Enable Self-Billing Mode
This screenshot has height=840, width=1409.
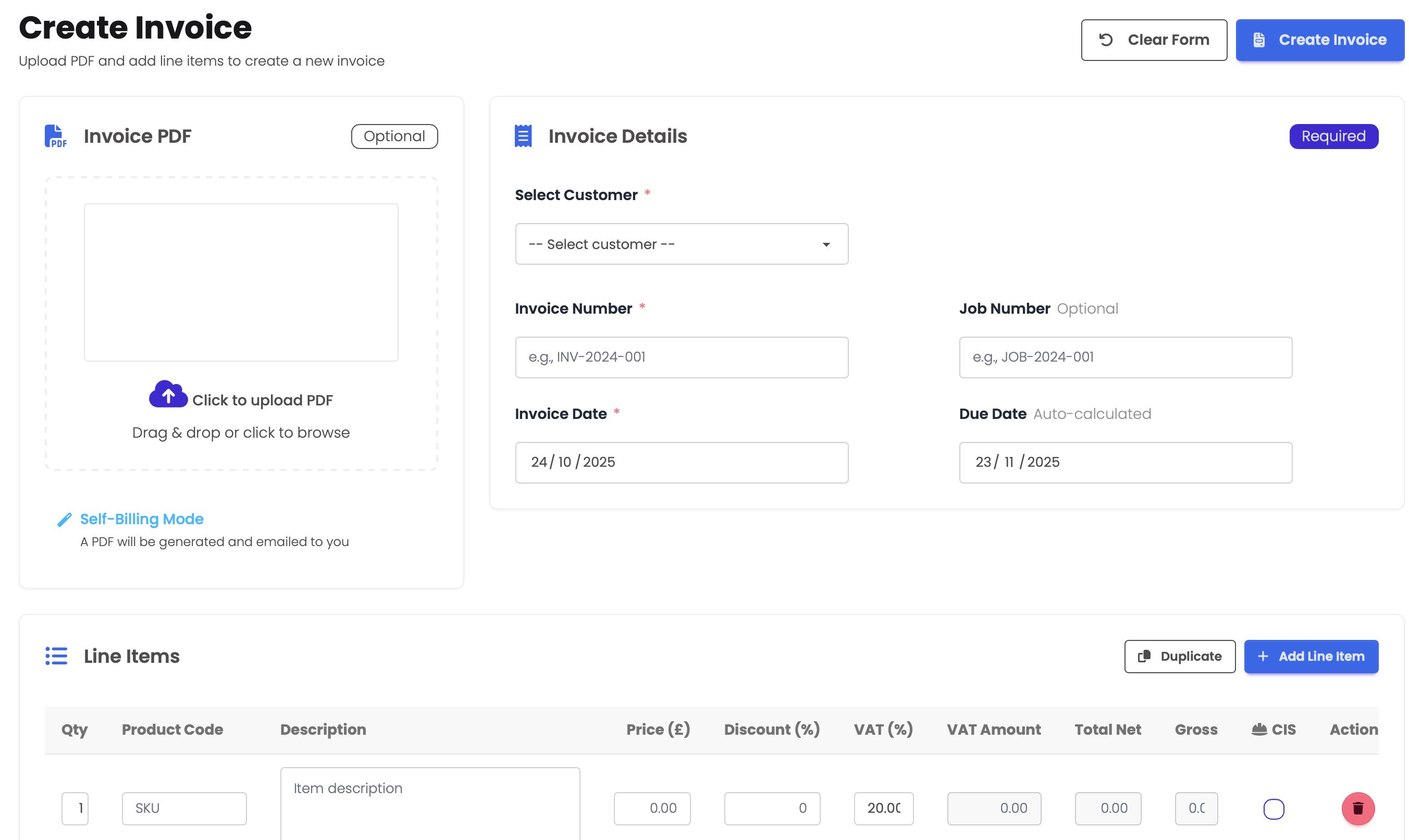[x=141, y=519]
